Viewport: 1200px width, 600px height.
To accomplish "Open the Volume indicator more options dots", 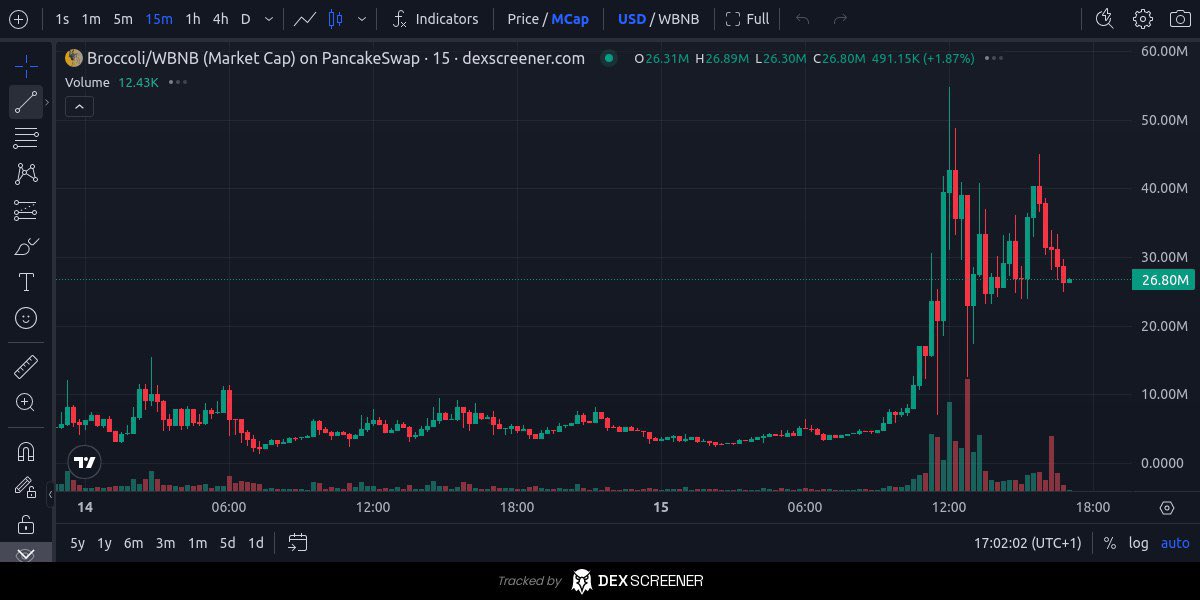I will click(x=177, y=82).
